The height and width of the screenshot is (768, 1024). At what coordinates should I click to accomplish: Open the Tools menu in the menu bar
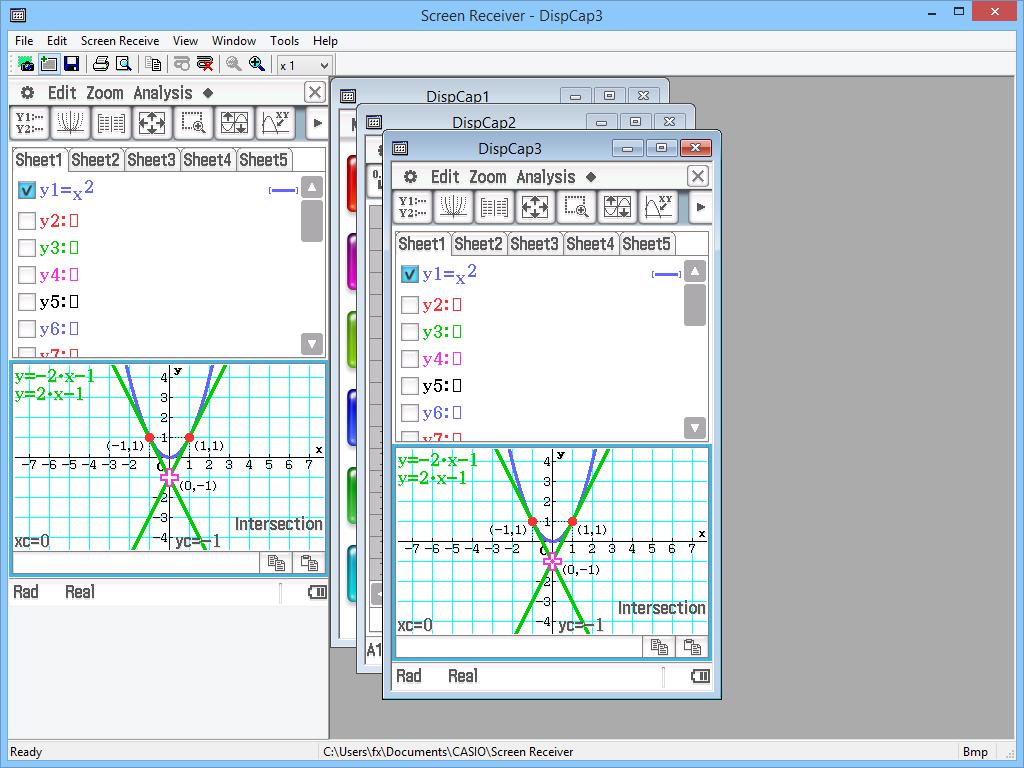tap(284, 40)
